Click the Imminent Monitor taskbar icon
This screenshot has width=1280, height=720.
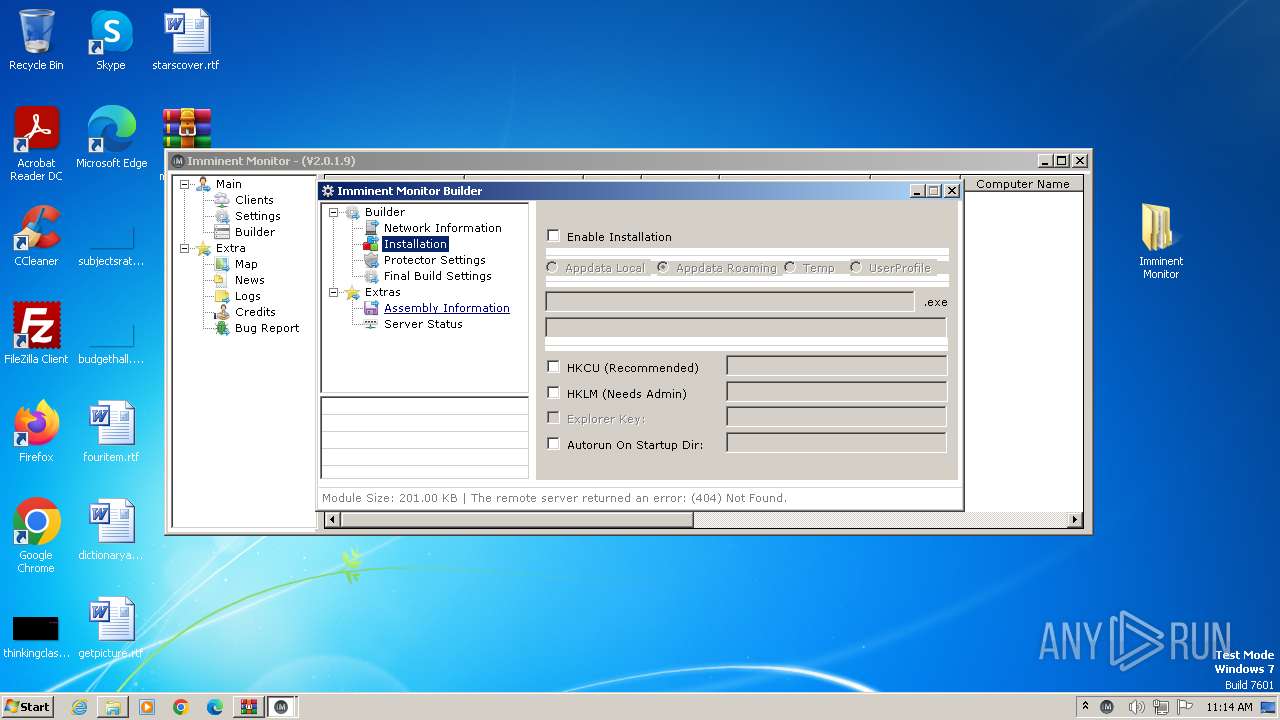281,707
